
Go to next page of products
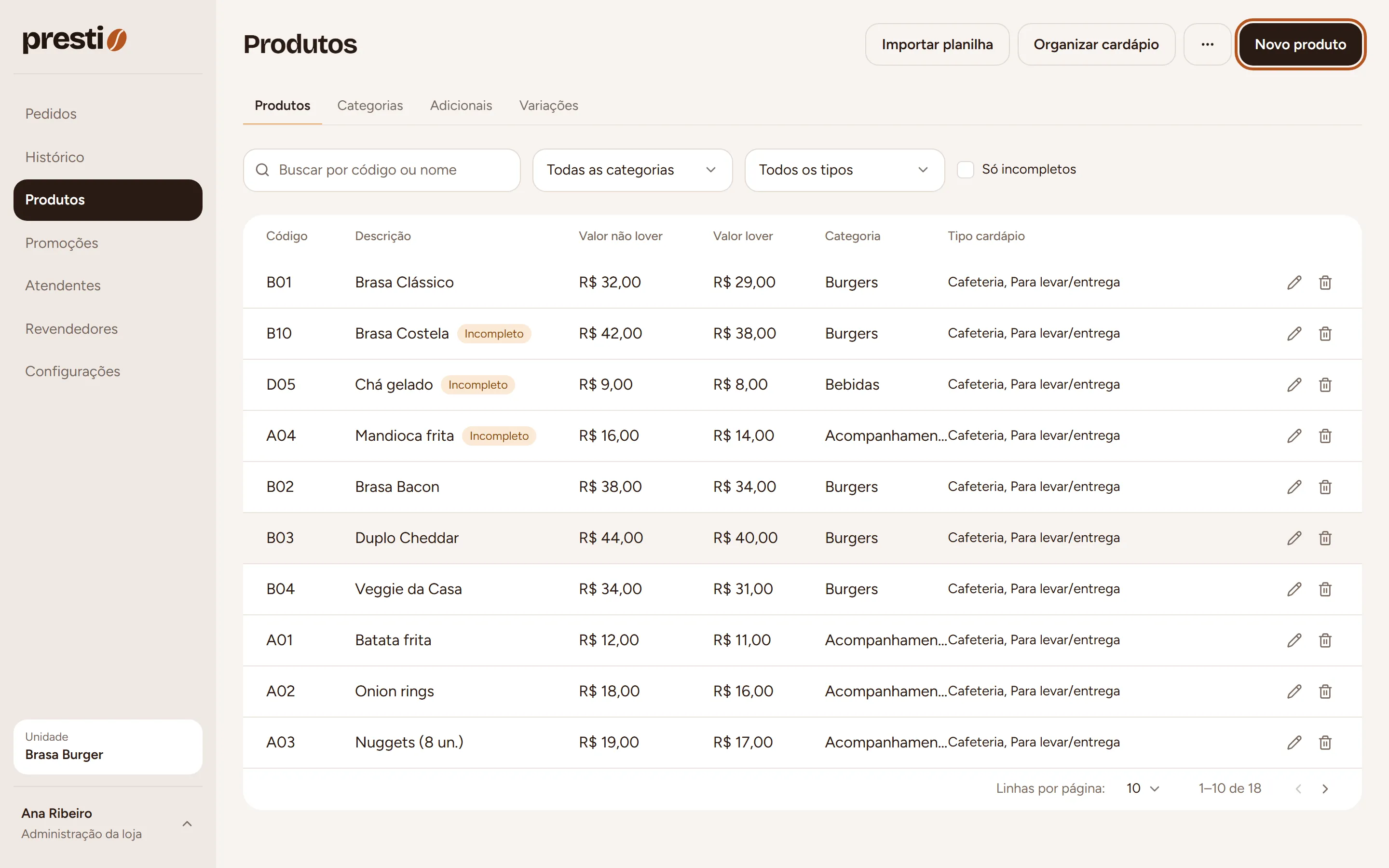(x=1325, y=789)
